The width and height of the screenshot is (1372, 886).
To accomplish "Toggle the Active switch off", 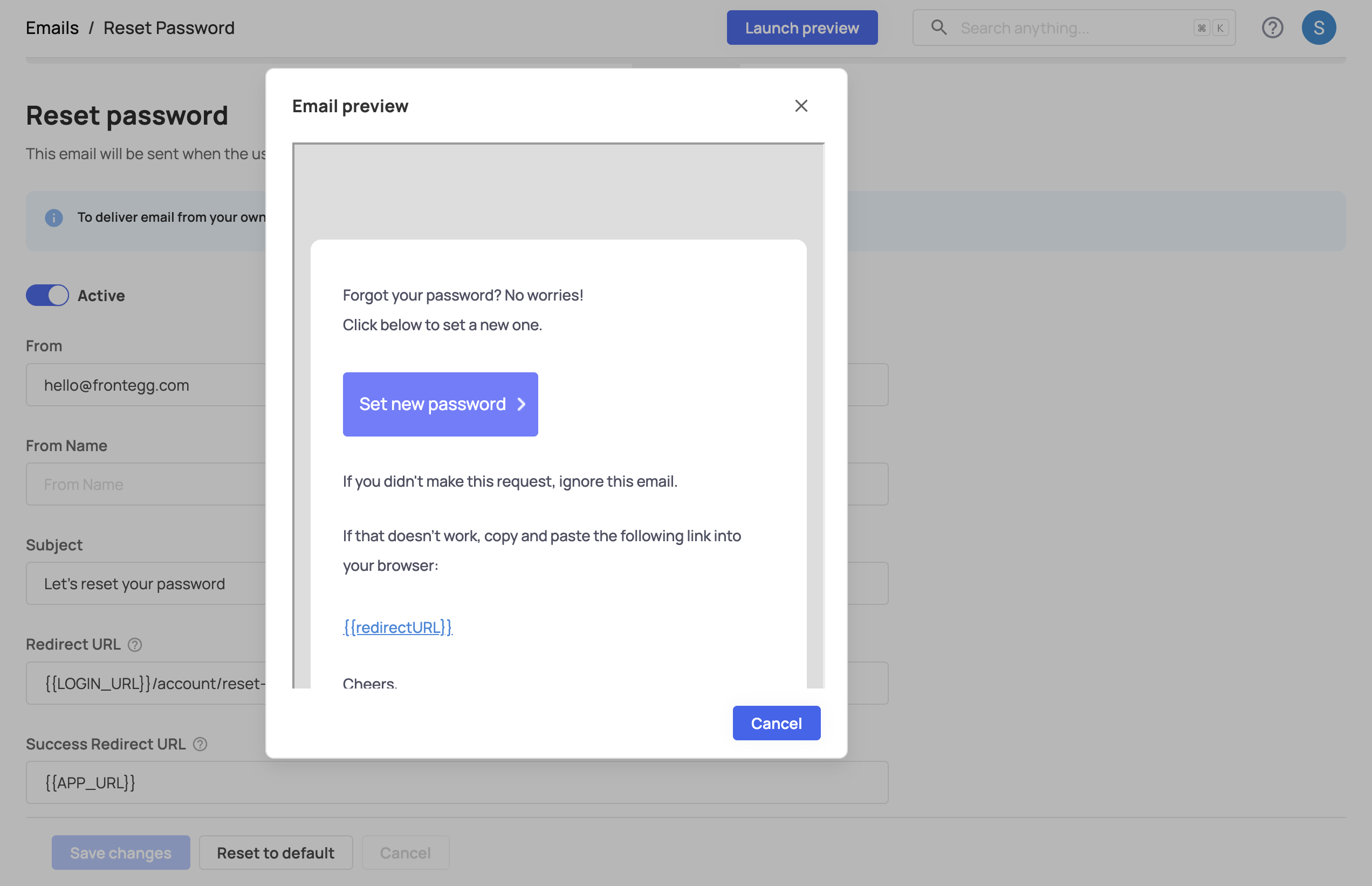I will pyautogui.click(x=47, y=295).
